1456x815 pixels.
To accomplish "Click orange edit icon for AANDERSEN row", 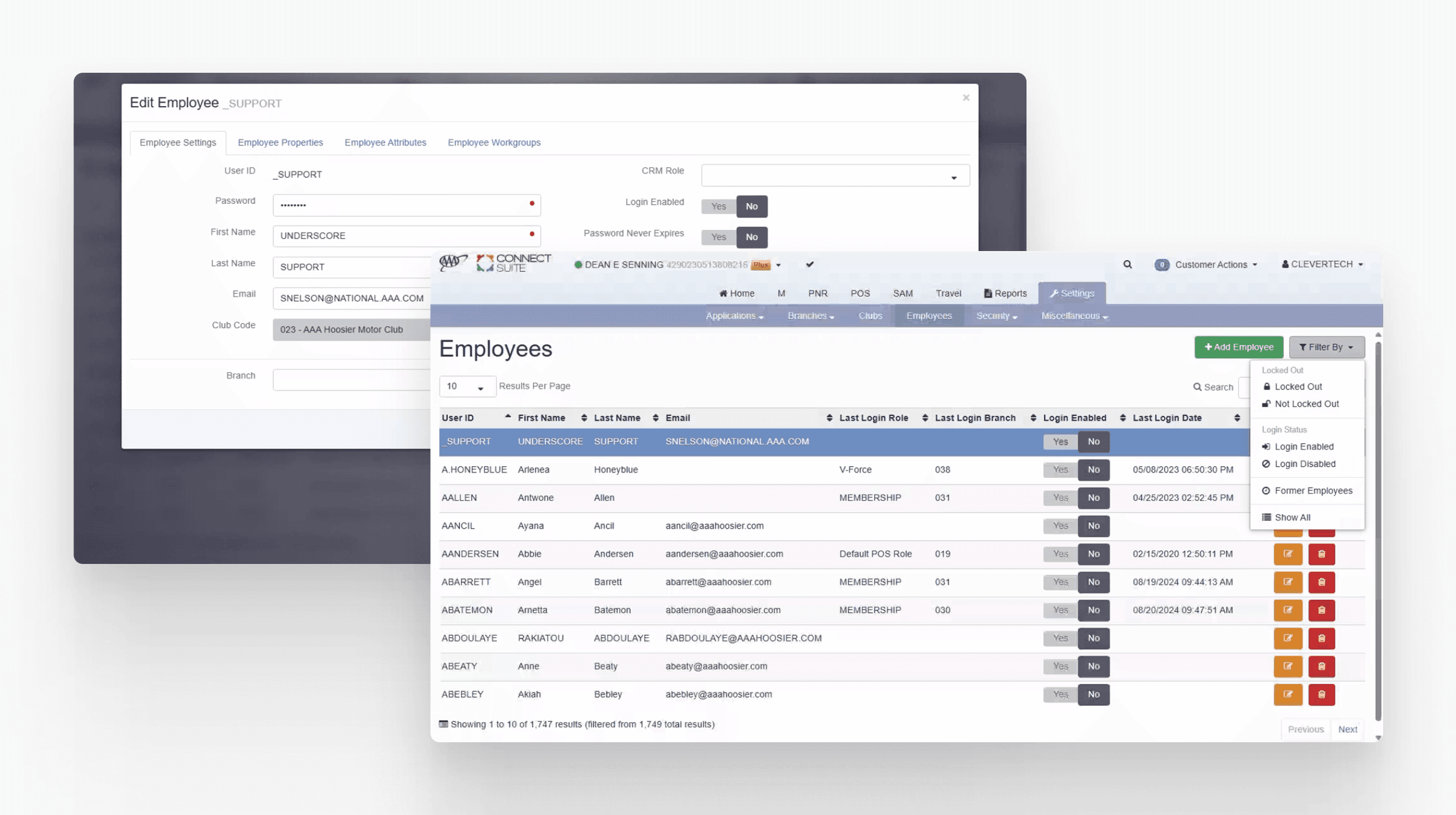I will [x=1287, y=554].
